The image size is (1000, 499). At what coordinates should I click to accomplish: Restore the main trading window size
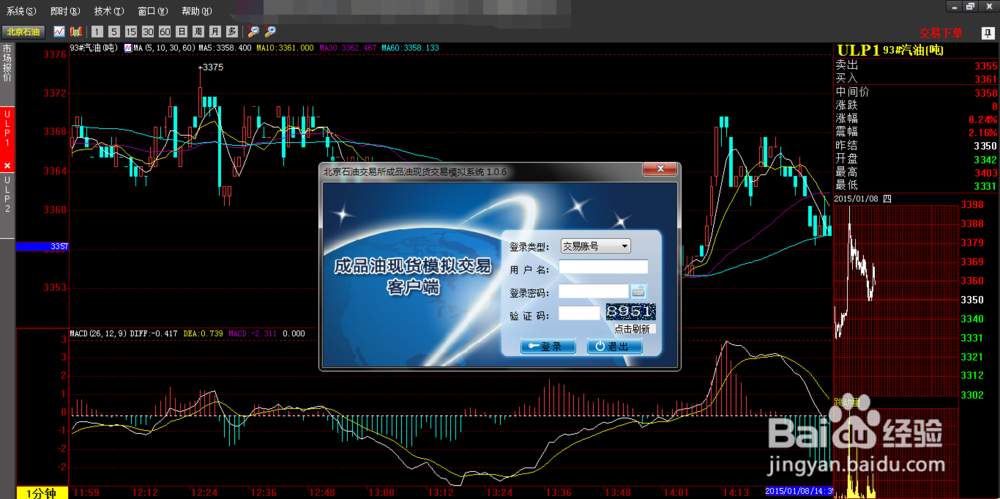coord(970,6)
